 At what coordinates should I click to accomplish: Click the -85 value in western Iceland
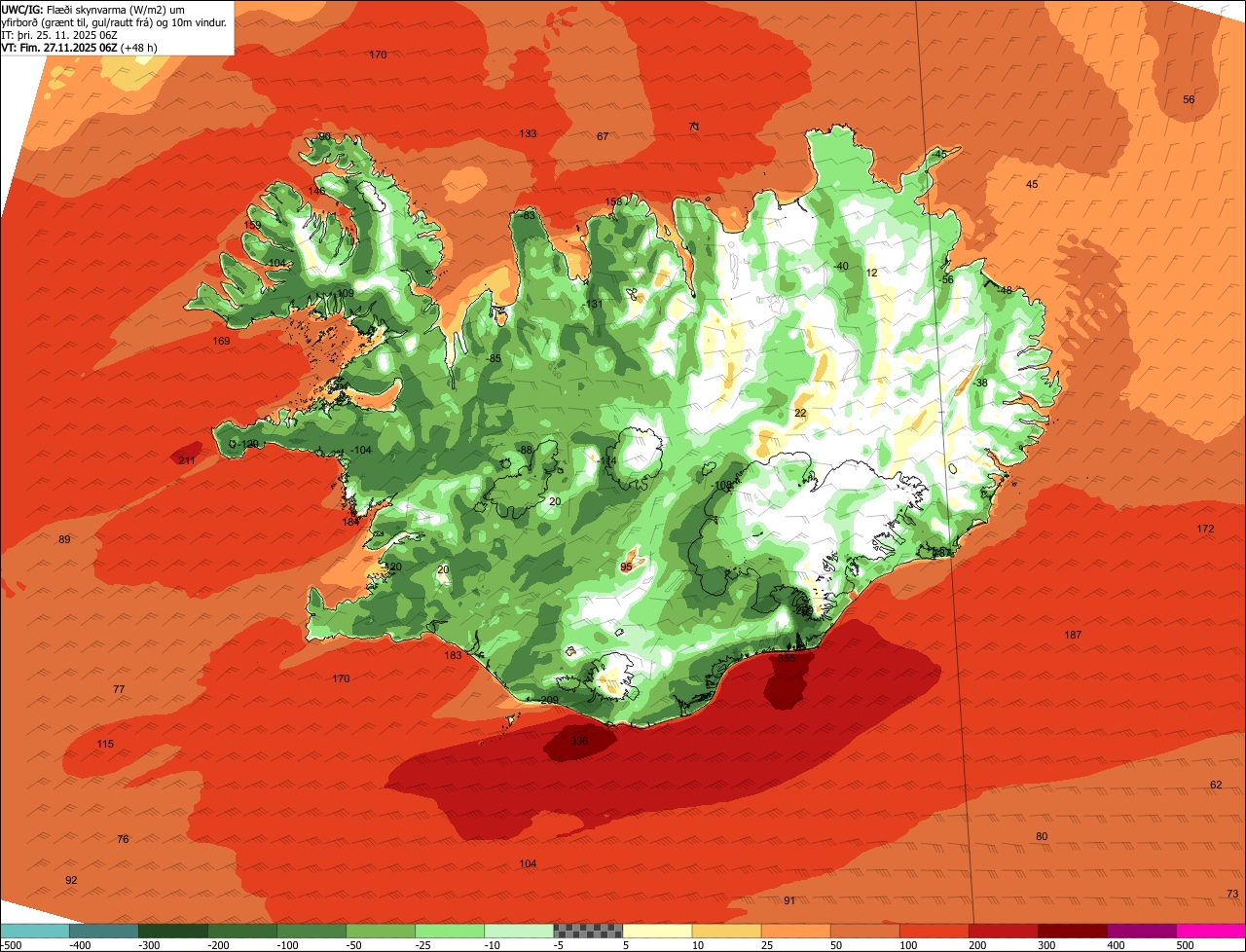point(494,359)
